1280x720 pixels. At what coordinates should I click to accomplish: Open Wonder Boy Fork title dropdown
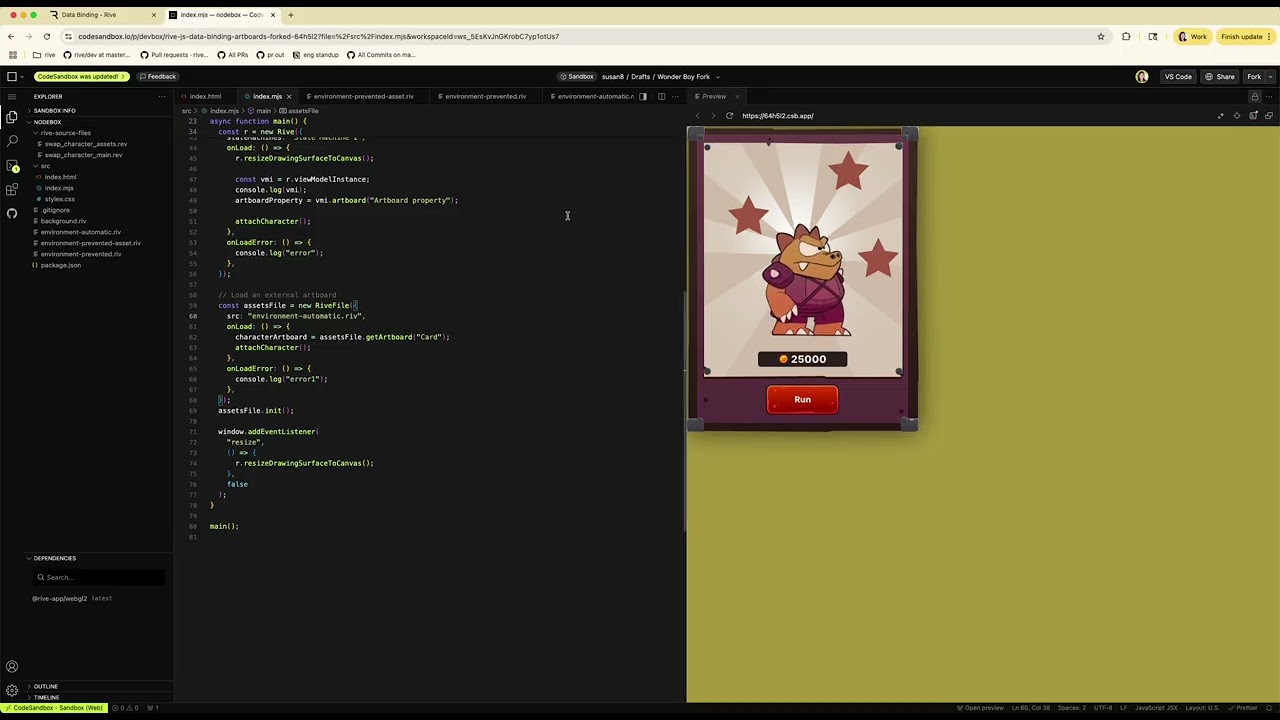[x=718, y=77]
